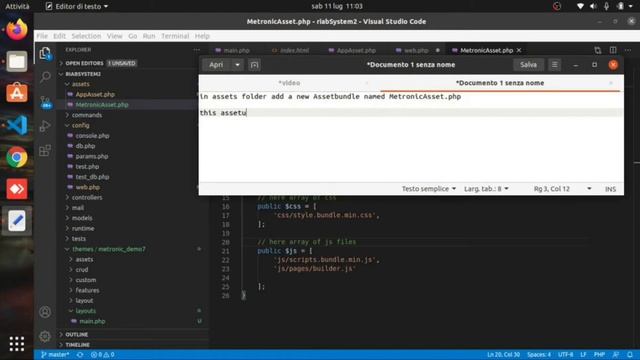This screenshot has height=360, width=640.
Task: Open the Source Control view
Action: [x=45, y=102]
